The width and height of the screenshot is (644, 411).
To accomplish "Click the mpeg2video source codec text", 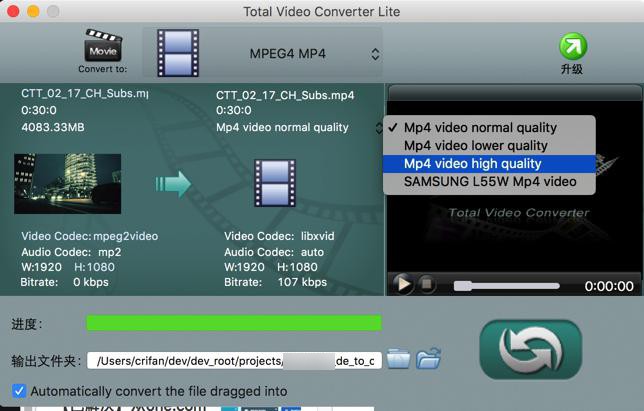I will 126,236.
